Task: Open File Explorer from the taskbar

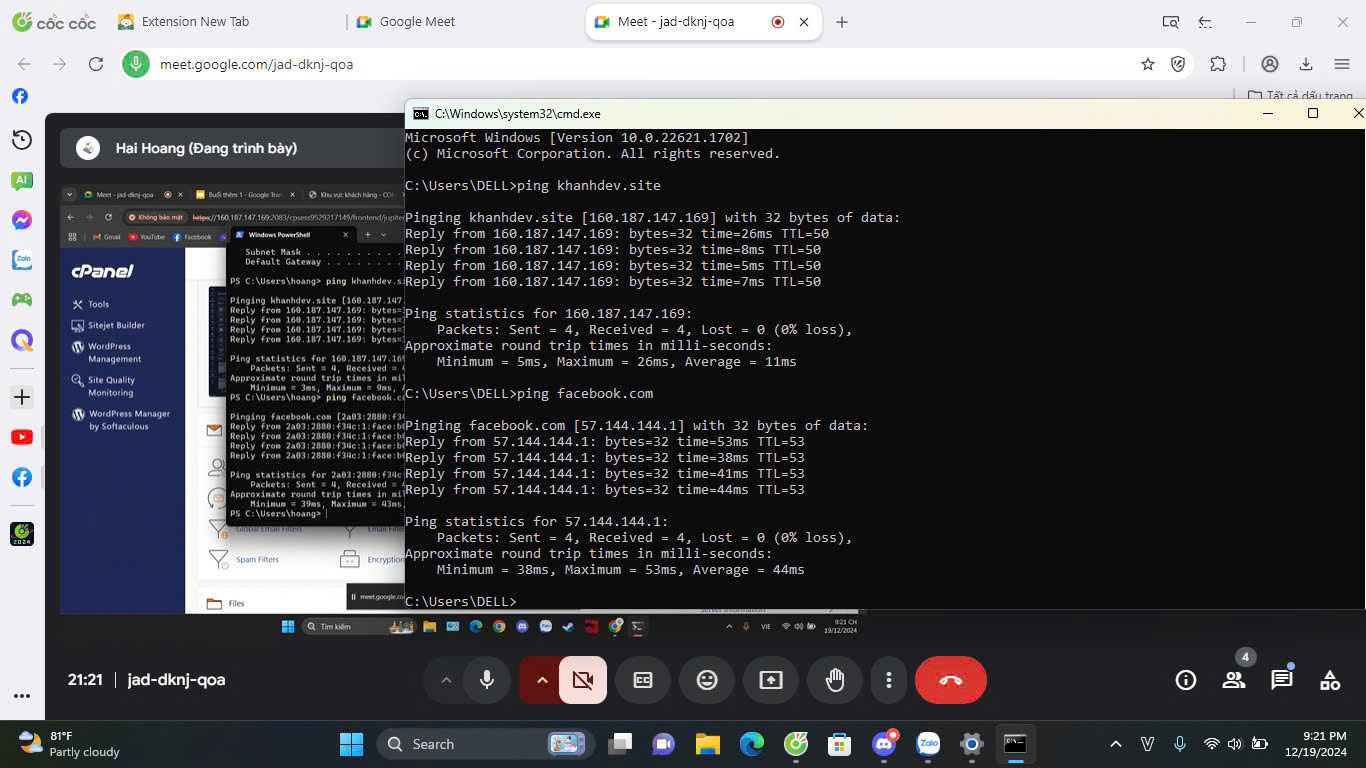Action: tap(707, 744)
